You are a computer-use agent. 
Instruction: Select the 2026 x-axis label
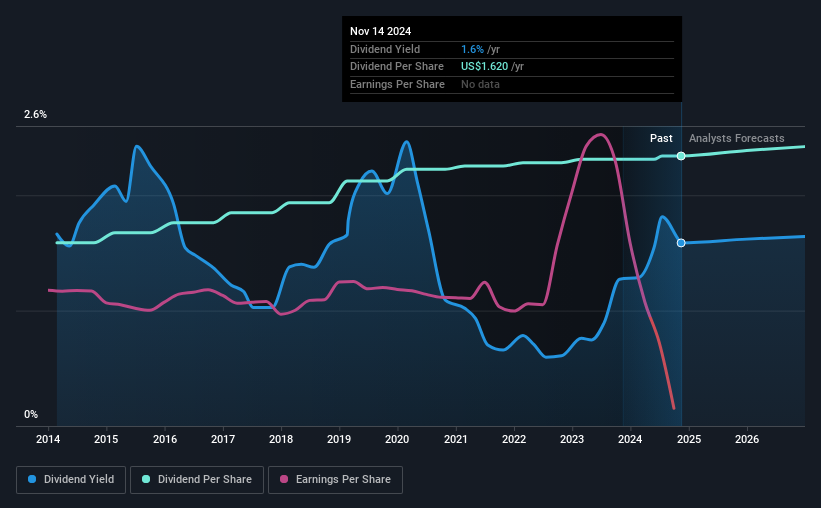pyautogui.click(x=747, y=439)
